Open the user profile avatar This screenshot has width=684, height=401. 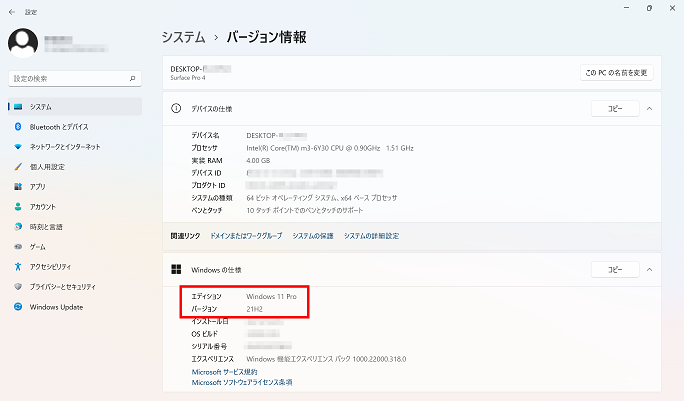[x=23, y=43]
